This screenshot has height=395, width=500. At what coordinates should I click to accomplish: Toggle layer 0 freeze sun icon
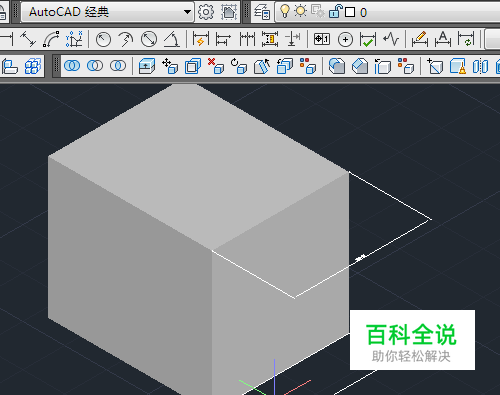(x=300, y=11)
